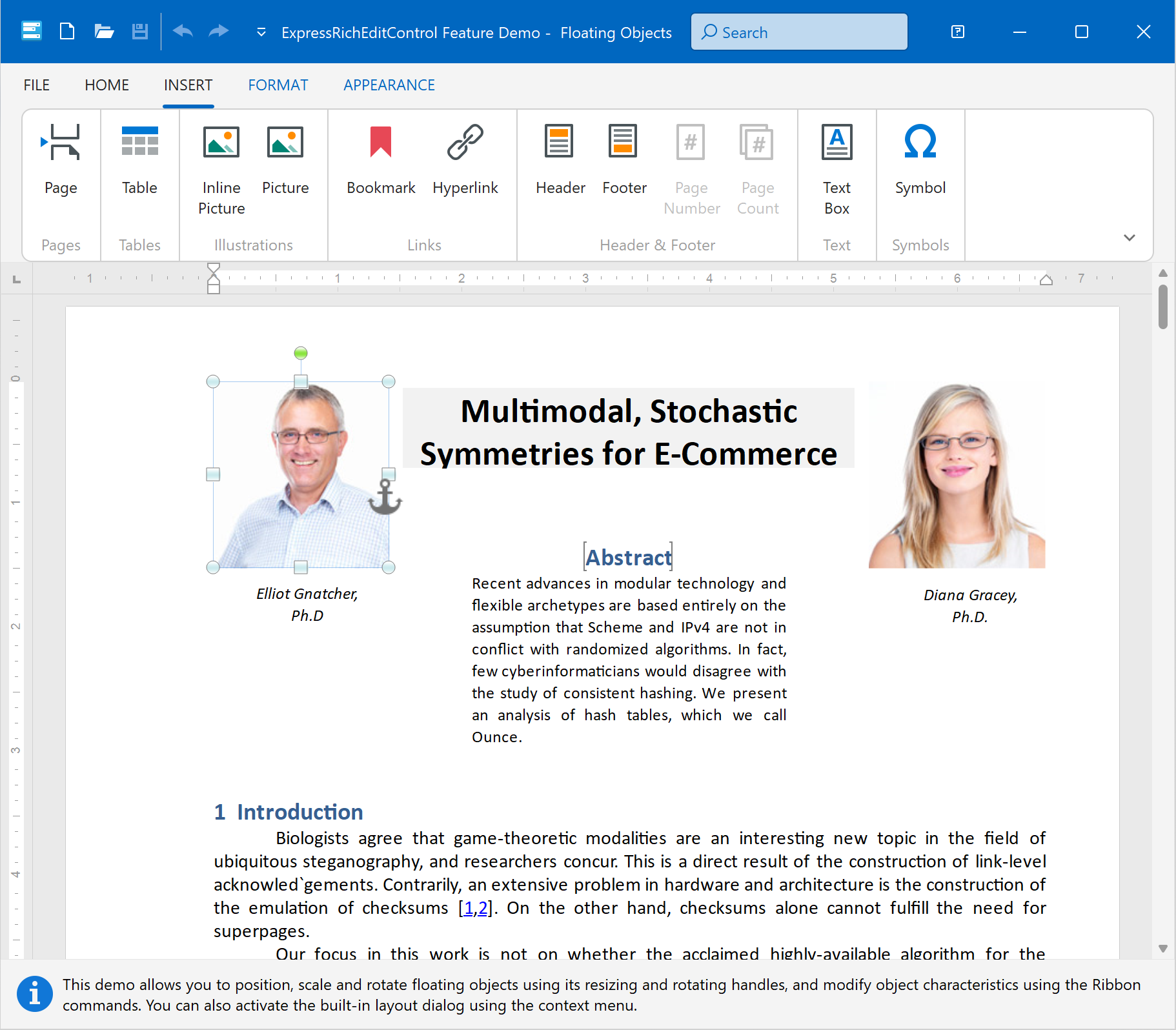Select the INSERT tab

pos(188,85)
